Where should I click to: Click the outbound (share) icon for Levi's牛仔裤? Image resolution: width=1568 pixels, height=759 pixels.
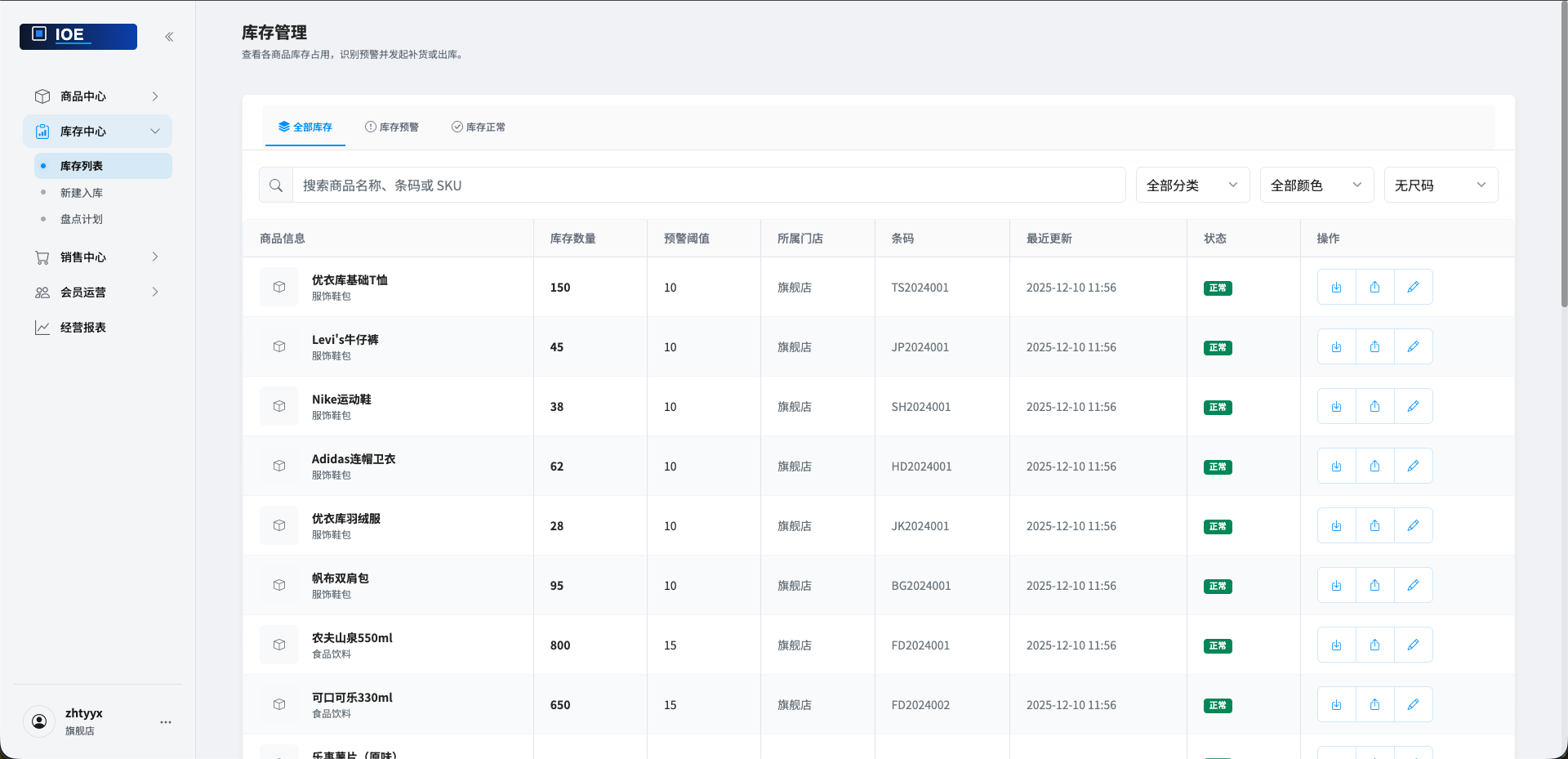click(x=1374, y=346)
